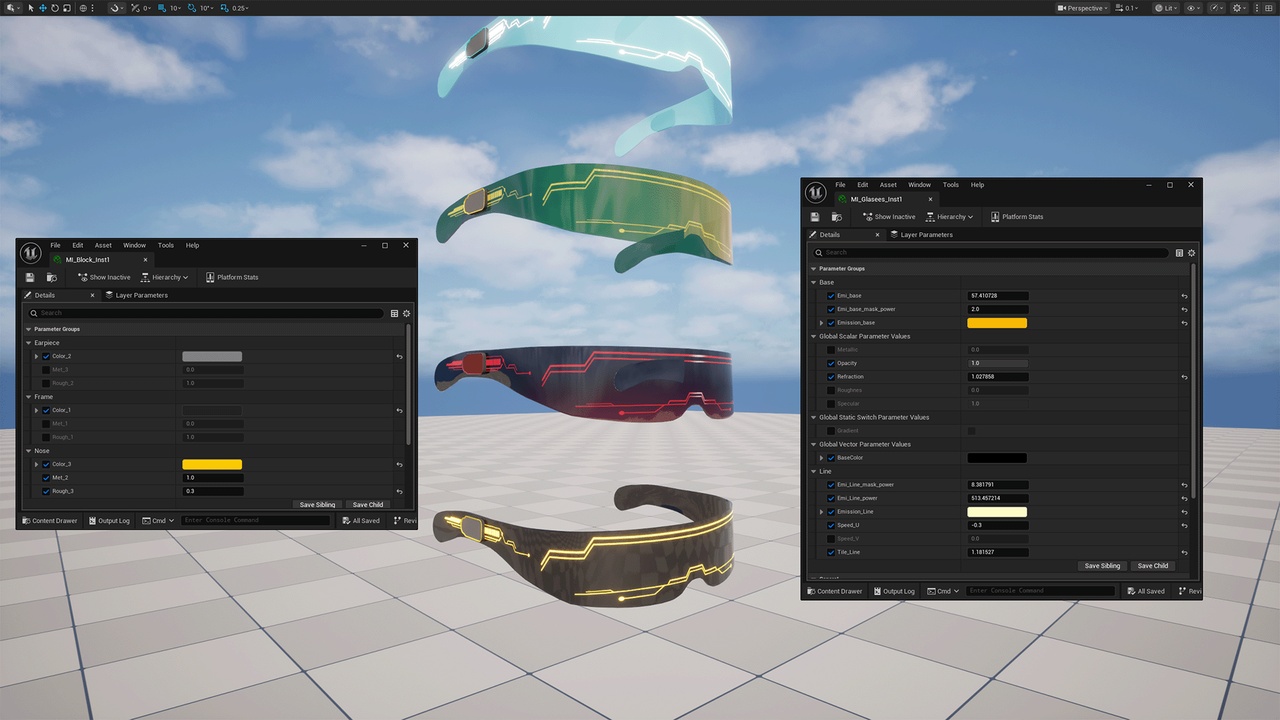Reset Emi_Line_mask_power to default value

1184,485
